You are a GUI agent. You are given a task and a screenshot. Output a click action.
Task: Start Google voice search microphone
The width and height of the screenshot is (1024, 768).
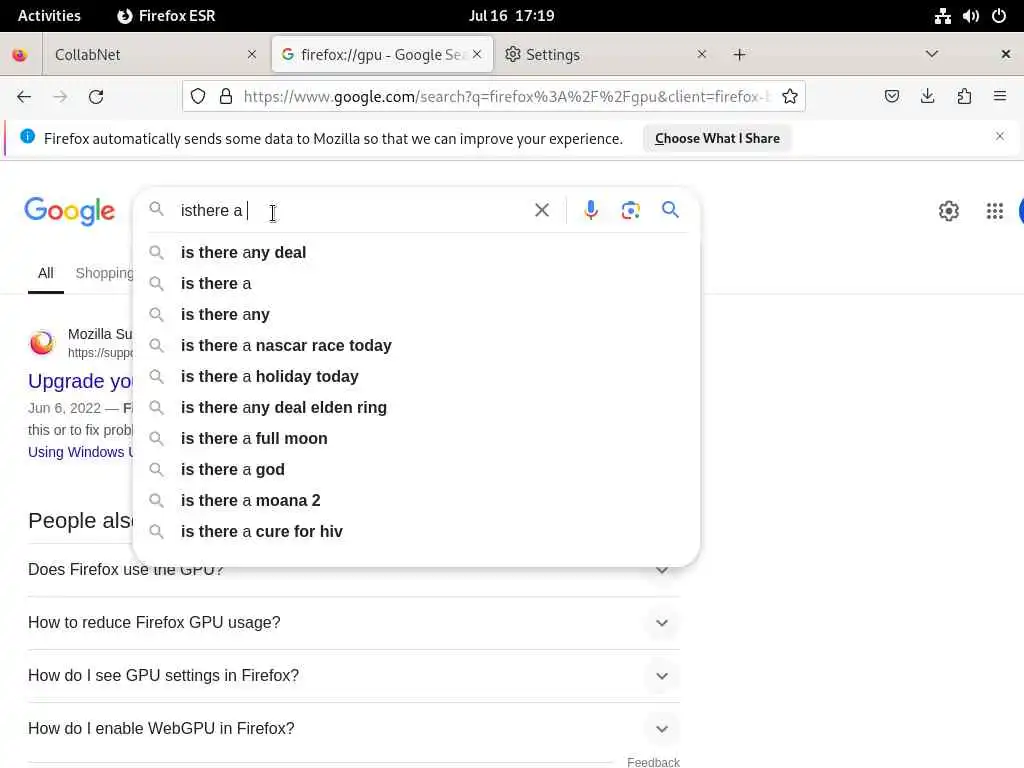(x=591, y=210)
